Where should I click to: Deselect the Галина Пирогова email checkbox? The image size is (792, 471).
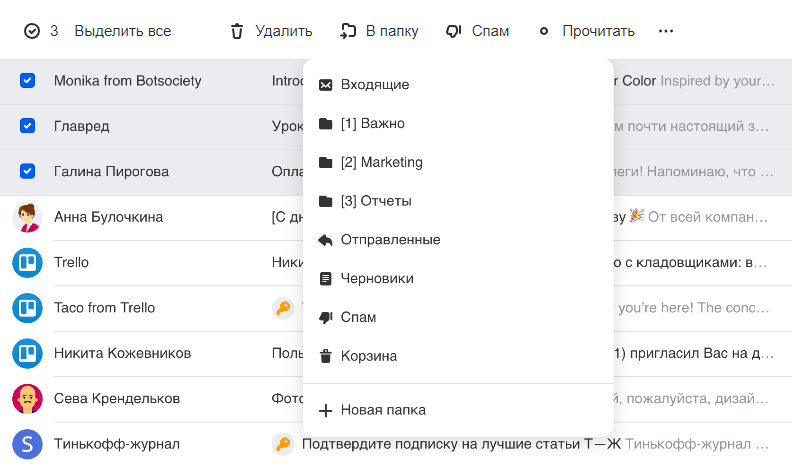[x=28, y=171]
